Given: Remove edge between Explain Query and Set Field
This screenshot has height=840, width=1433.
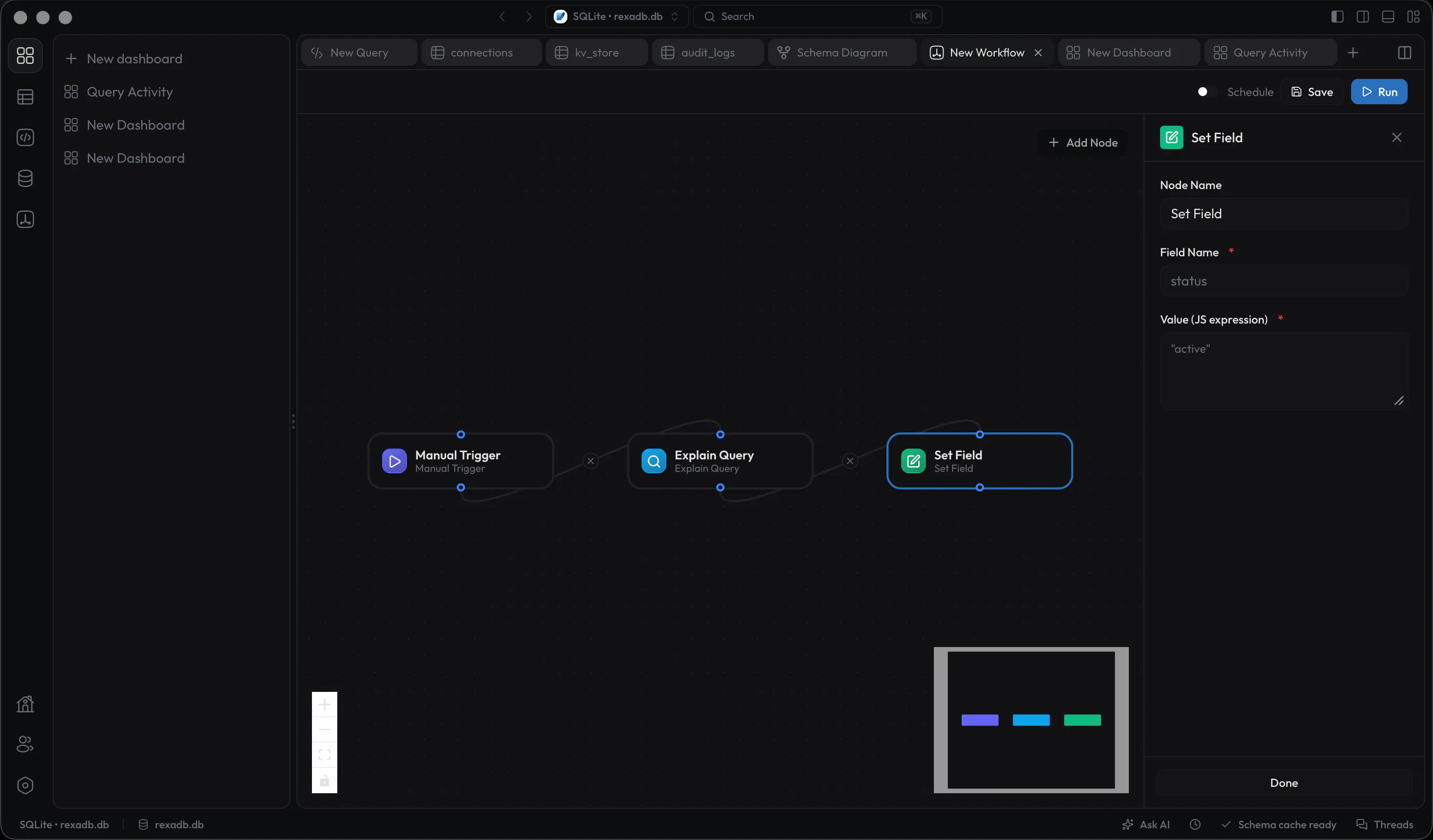Looking at the screenshot, I should tap(850, 461).
